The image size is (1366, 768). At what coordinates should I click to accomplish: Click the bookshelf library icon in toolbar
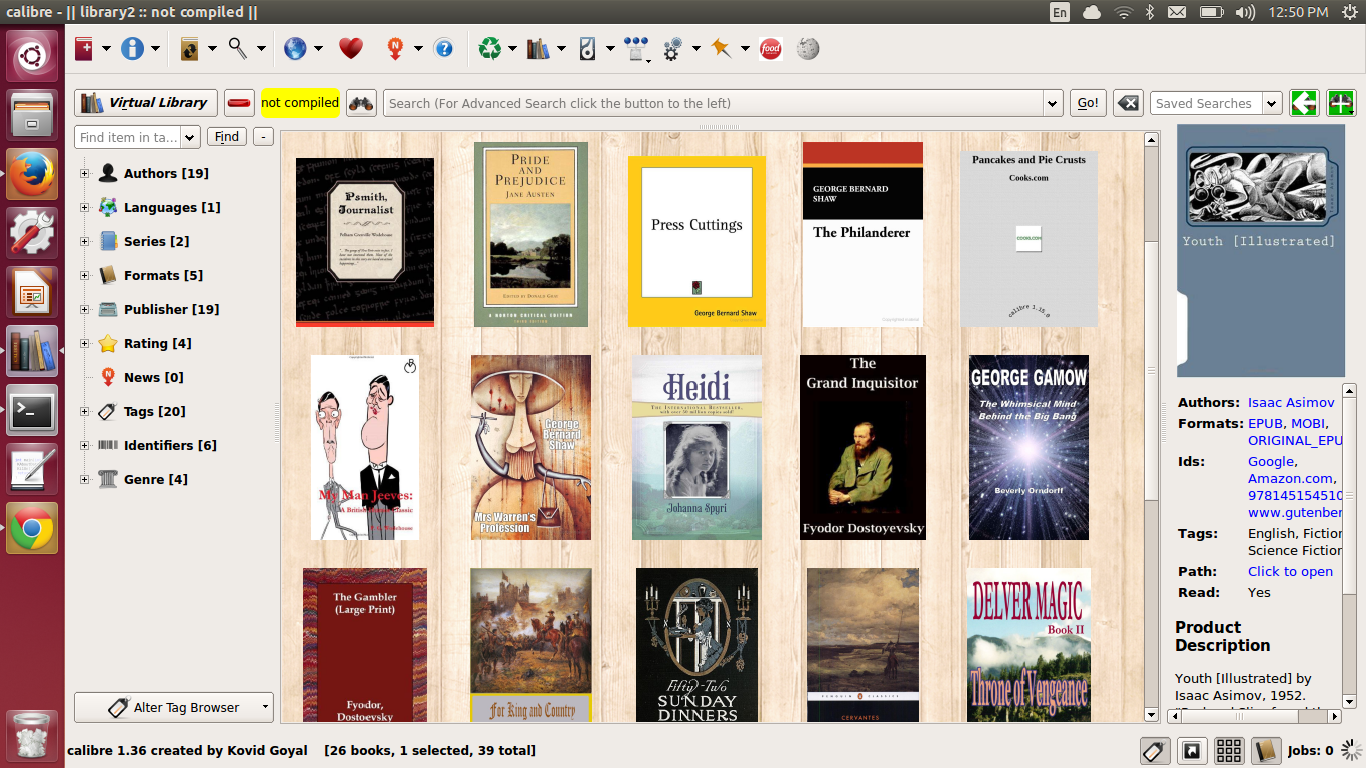pos(538,48)
